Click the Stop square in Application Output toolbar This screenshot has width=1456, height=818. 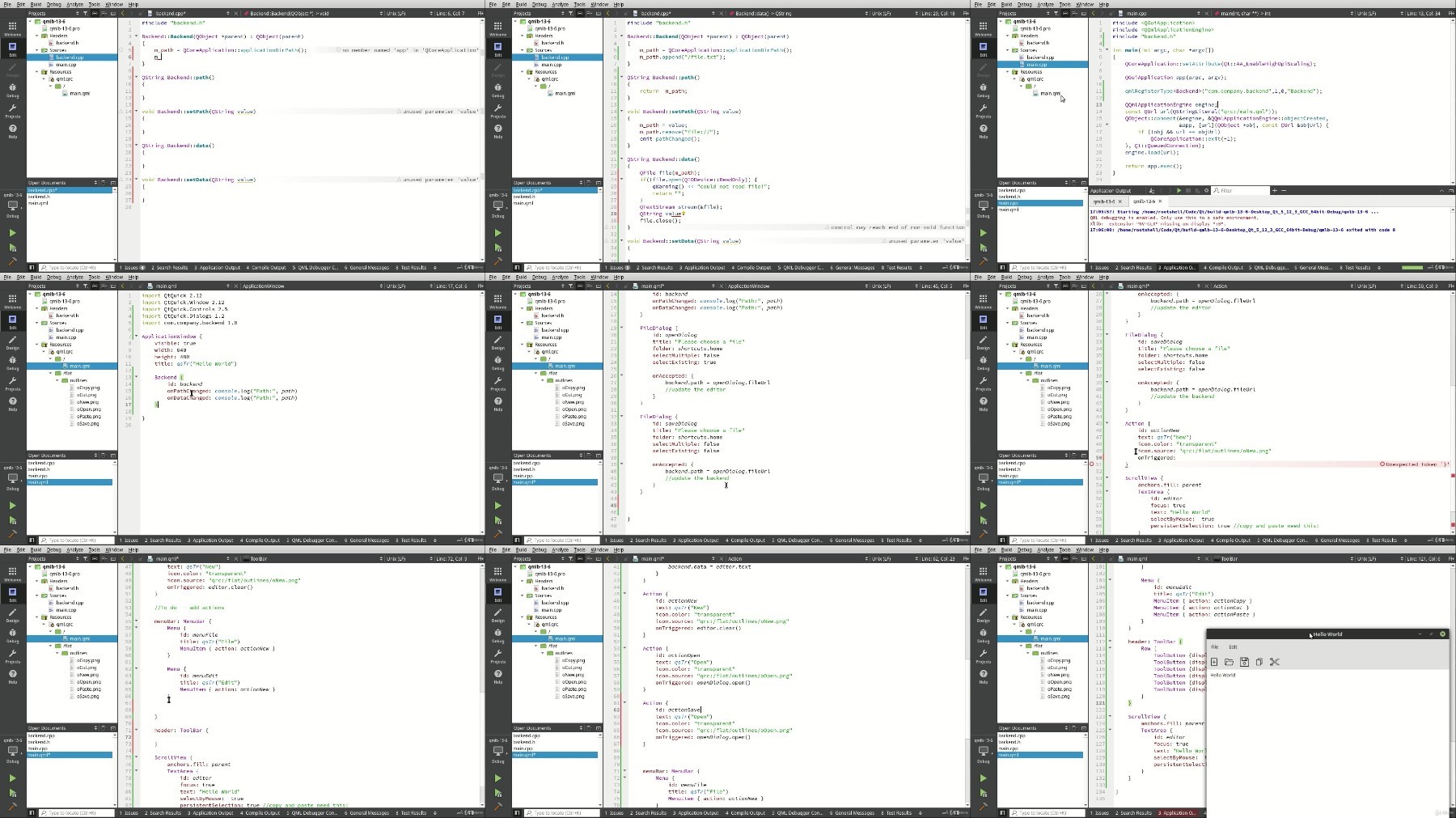pos(1188,191)
